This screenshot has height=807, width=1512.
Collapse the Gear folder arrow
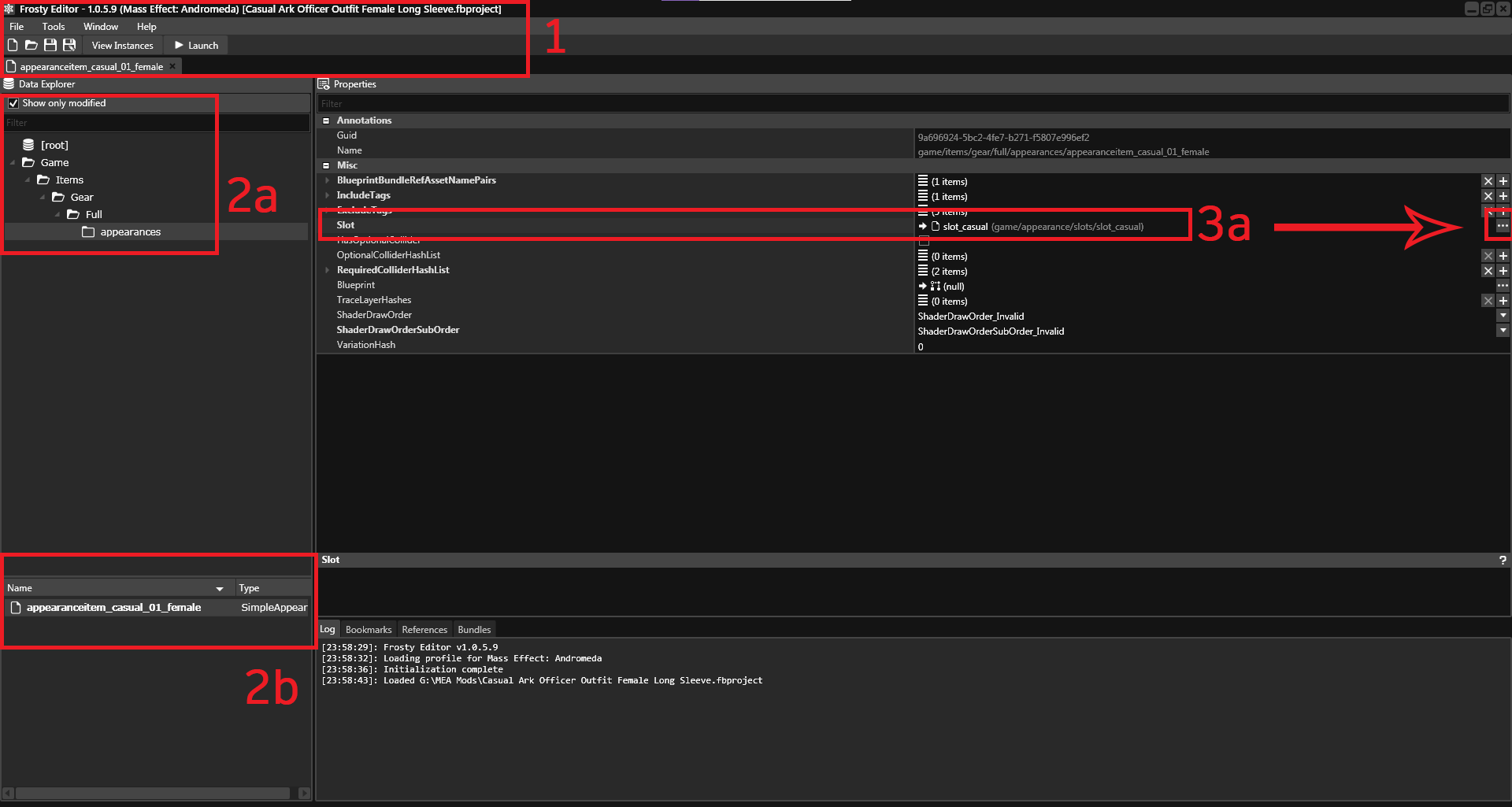point(43,198)
